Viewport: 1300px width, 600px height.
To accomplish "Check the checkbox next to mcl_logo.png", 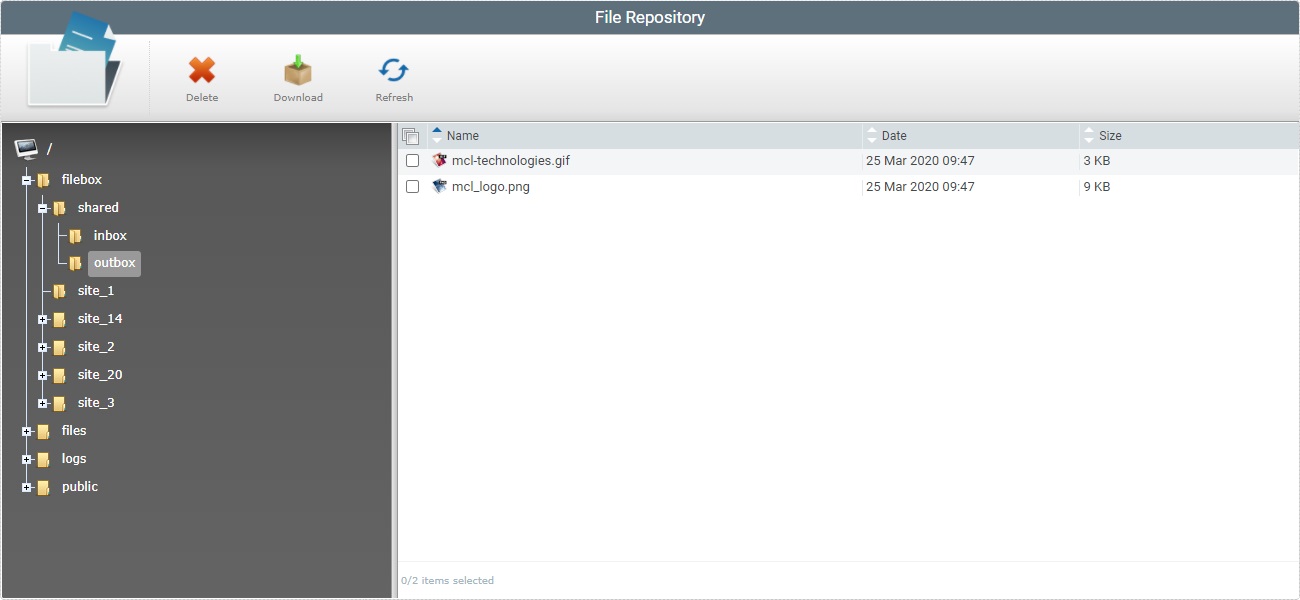I will click(x=413, y=186).
